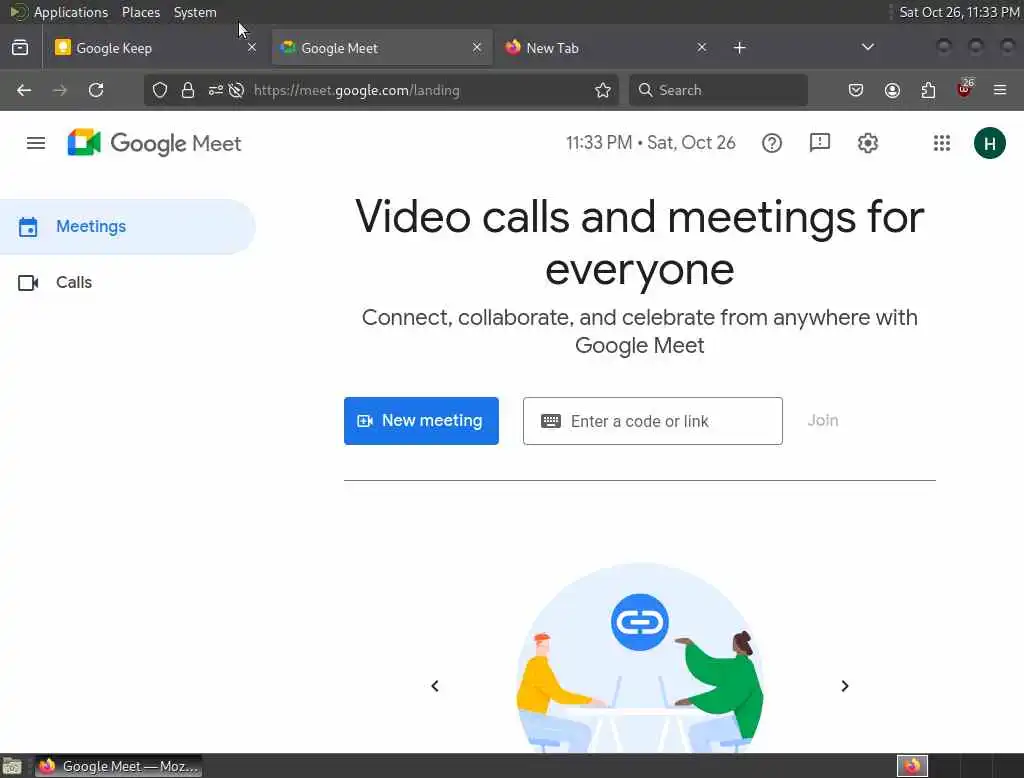
Task: View site security lock information
Action: [x=187, y=90]
